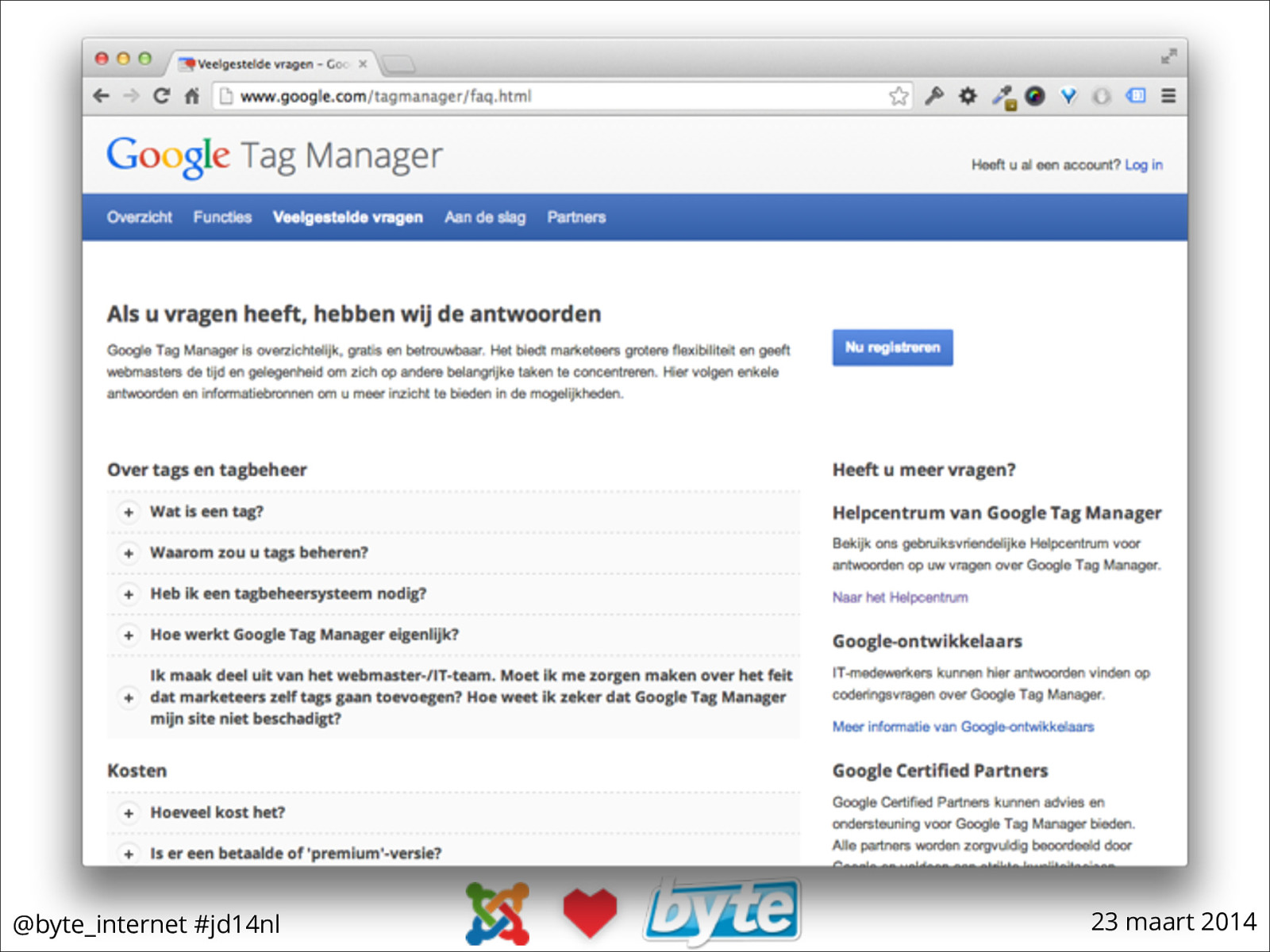1270x952 pixels.
Task: Click 'Heeft u meer vragen?' heading
Action: (x=924, y=470)
